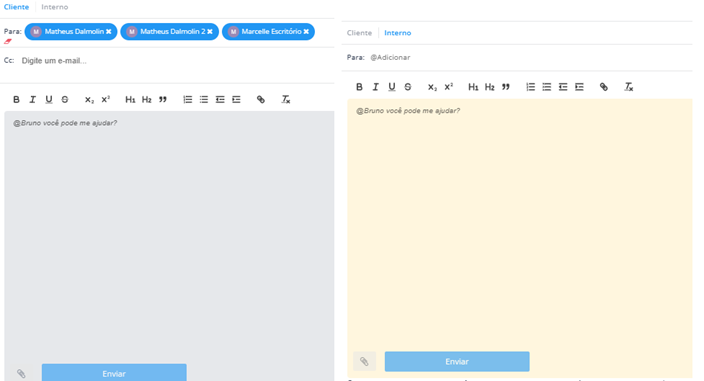
Task: Apply strikethrough in the left Cliente editor
Action: (x=65, y=100)
